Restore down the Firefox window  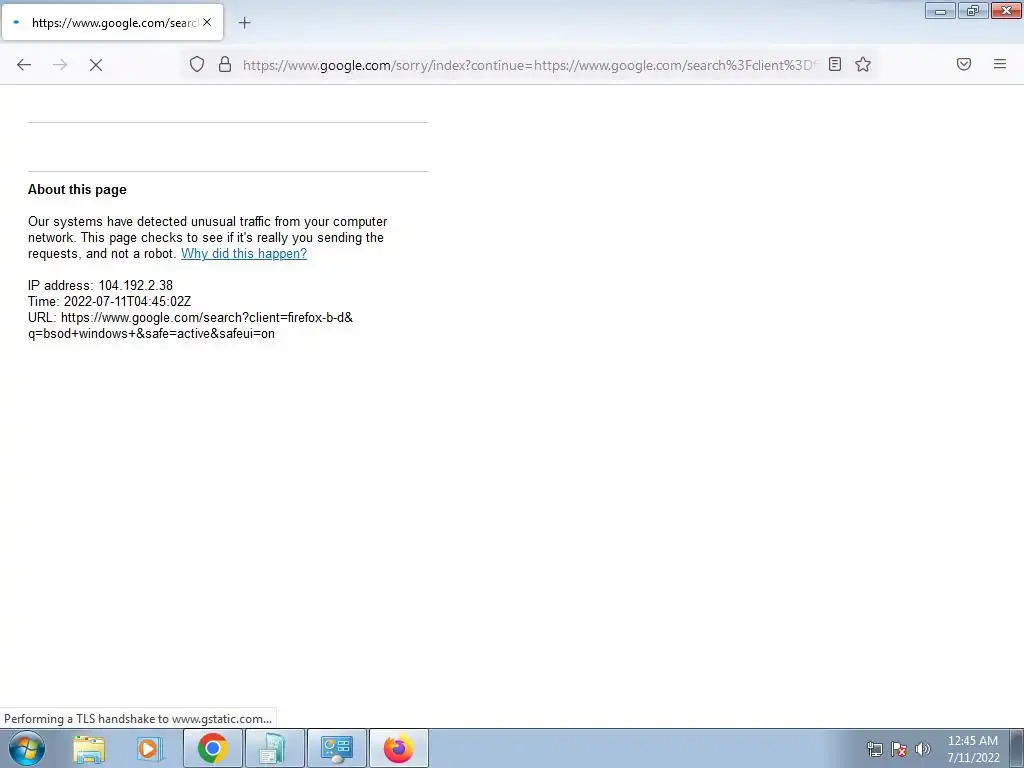[x=973, y=10]
